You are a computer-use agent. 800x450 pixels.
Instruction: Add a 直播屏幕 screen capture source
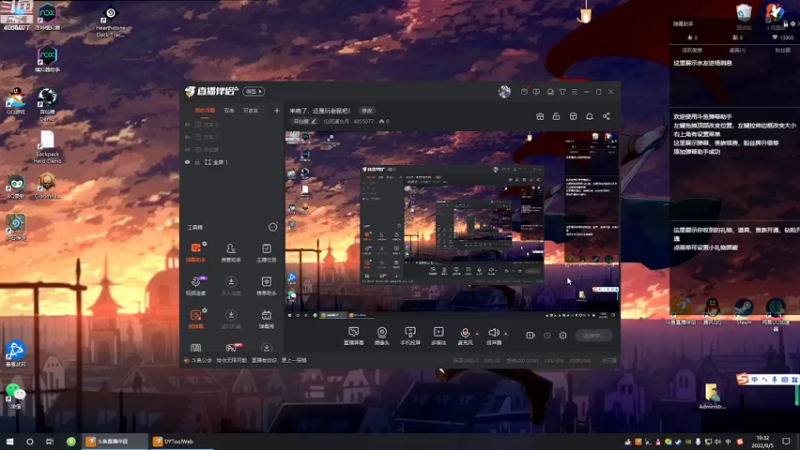(x=354, y=336)
